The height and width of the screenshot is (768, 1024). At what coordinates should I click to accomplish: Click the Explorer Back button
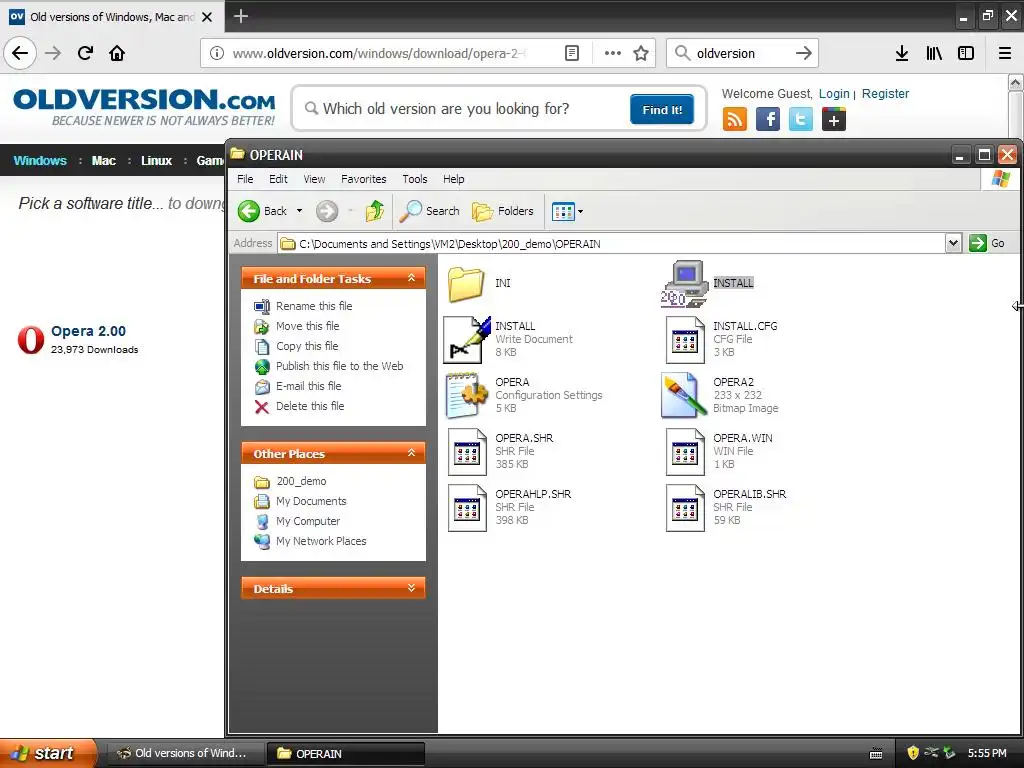pyautogui.click(x=263, y=211)
